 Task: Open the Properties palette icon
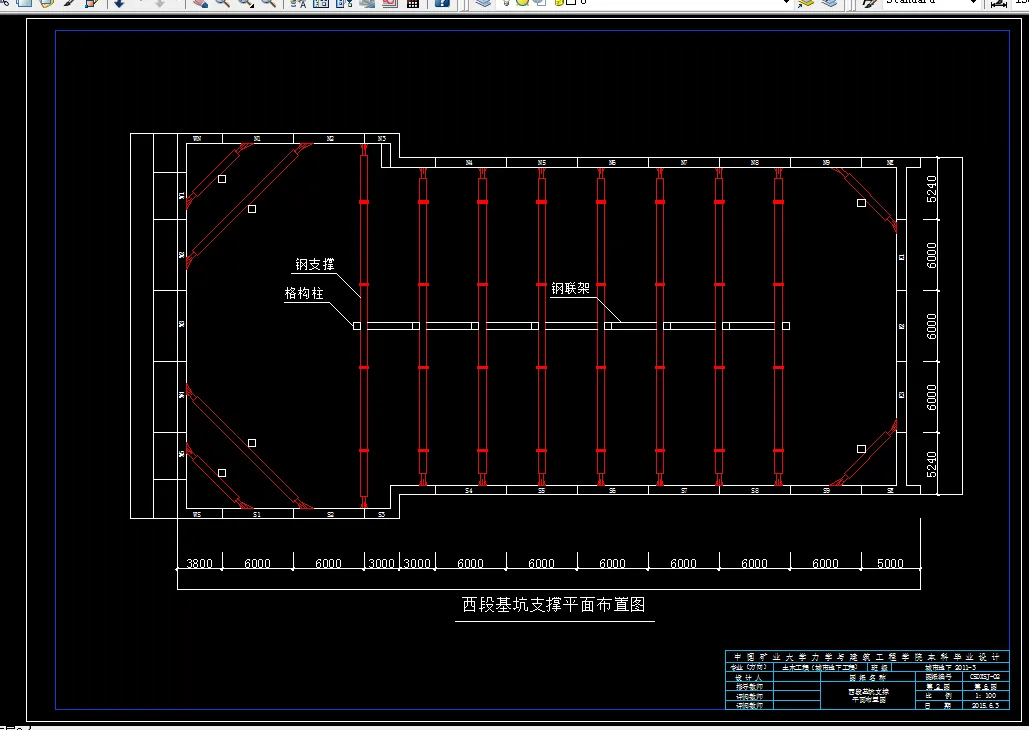[298, 3]
